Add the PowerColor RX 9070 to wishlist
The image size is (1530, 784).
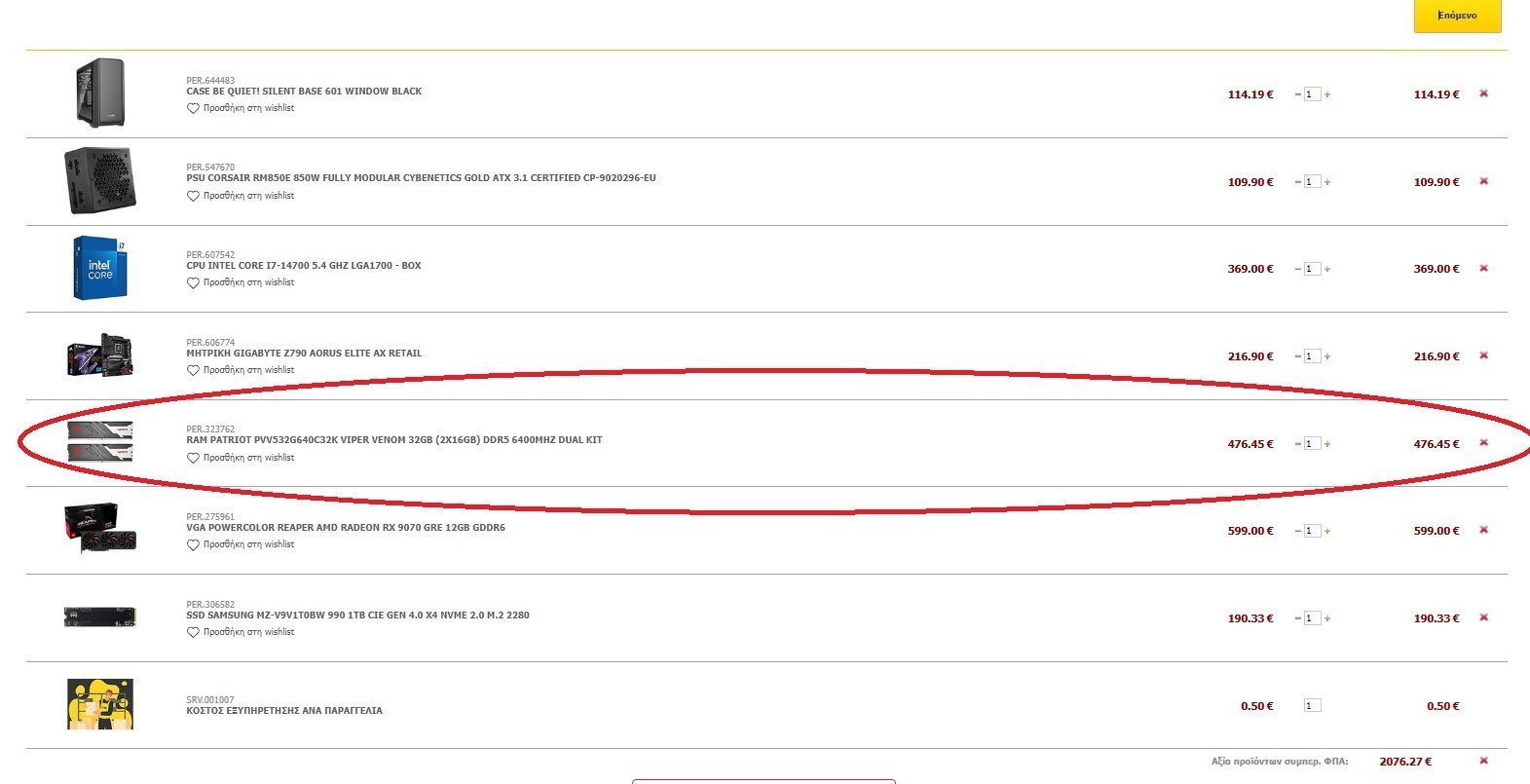click(x=241, y=544)
